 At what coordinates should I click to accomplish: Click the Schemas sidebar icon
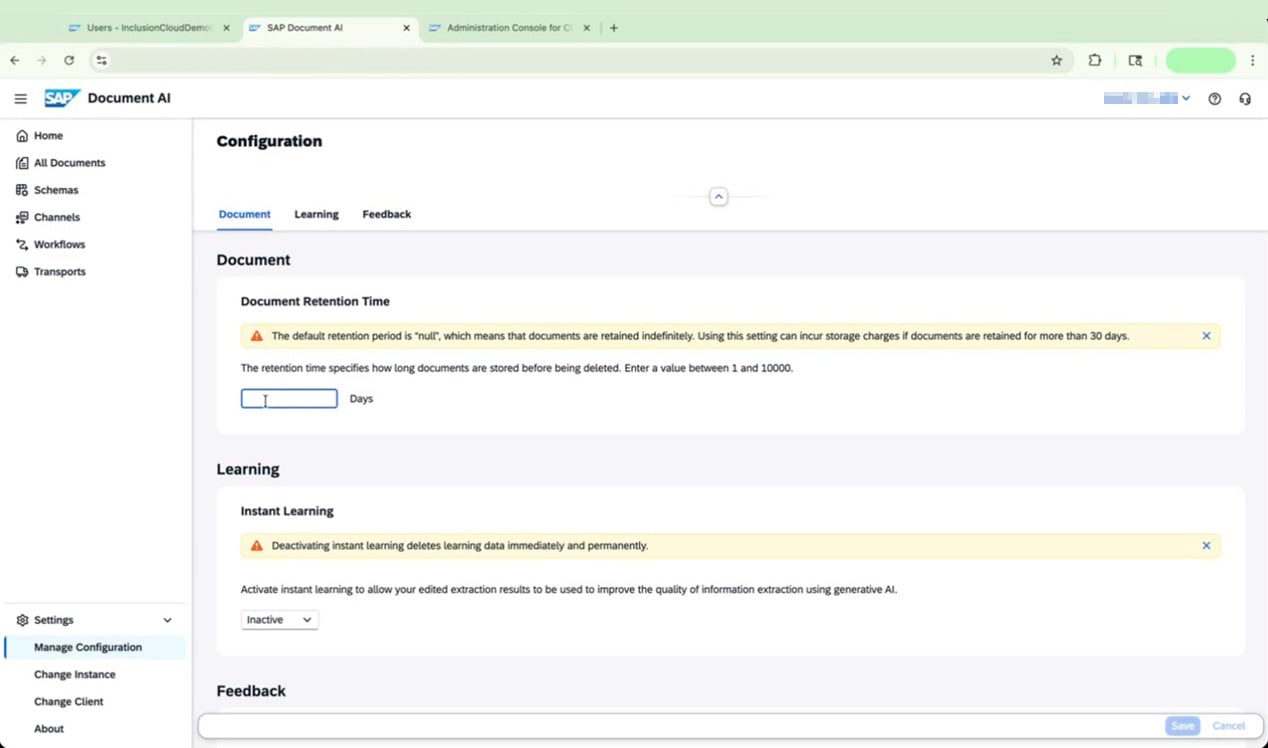click(22, 190)
